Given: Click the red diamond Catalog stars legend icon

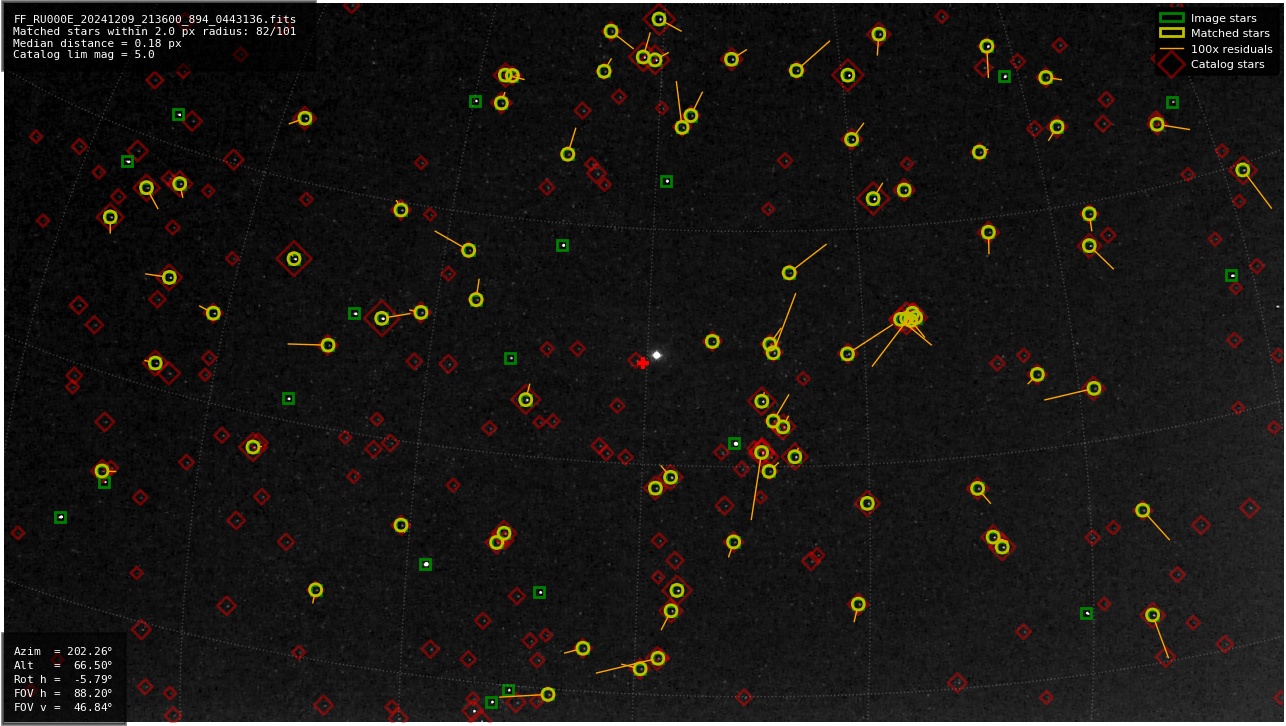Looking at the screenshot, I should (1171, 64).
